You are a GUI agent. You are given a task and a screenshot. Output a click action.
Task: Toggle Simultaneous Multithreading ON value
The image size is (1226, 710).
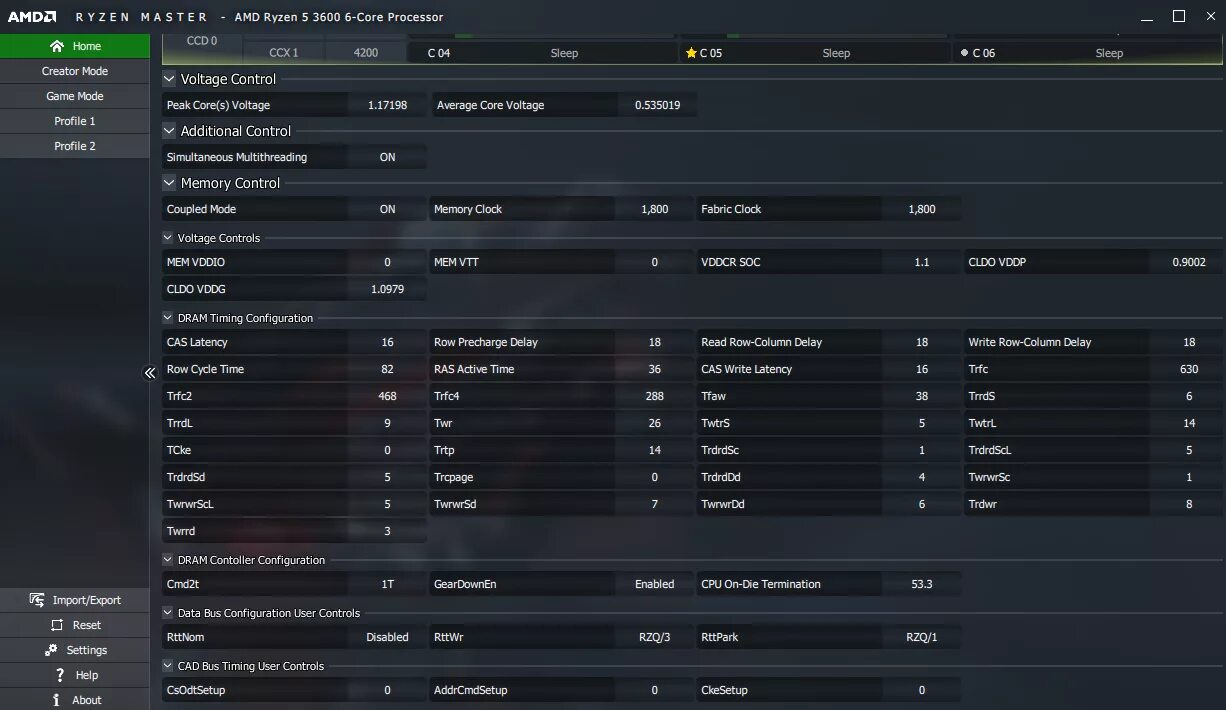tap(387, 157)
